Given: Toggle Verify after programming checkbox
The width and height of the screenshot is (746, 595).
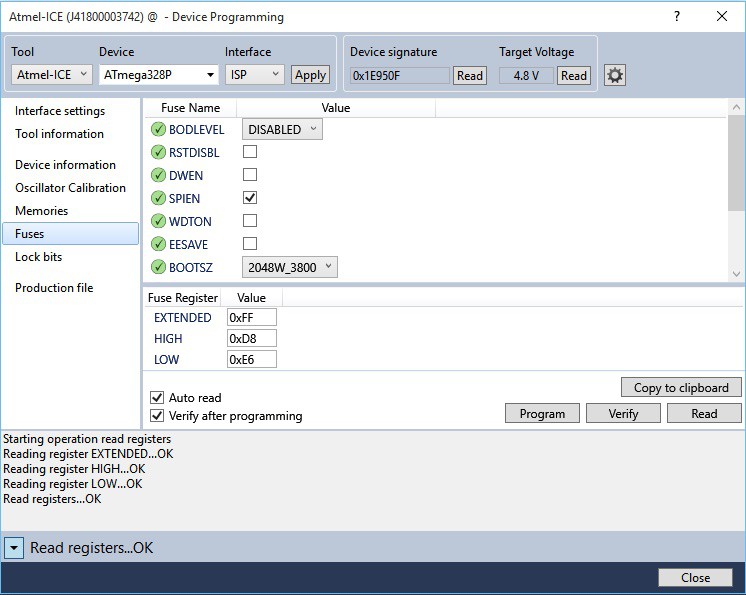Looking at the screenshot, I should 157,416.
